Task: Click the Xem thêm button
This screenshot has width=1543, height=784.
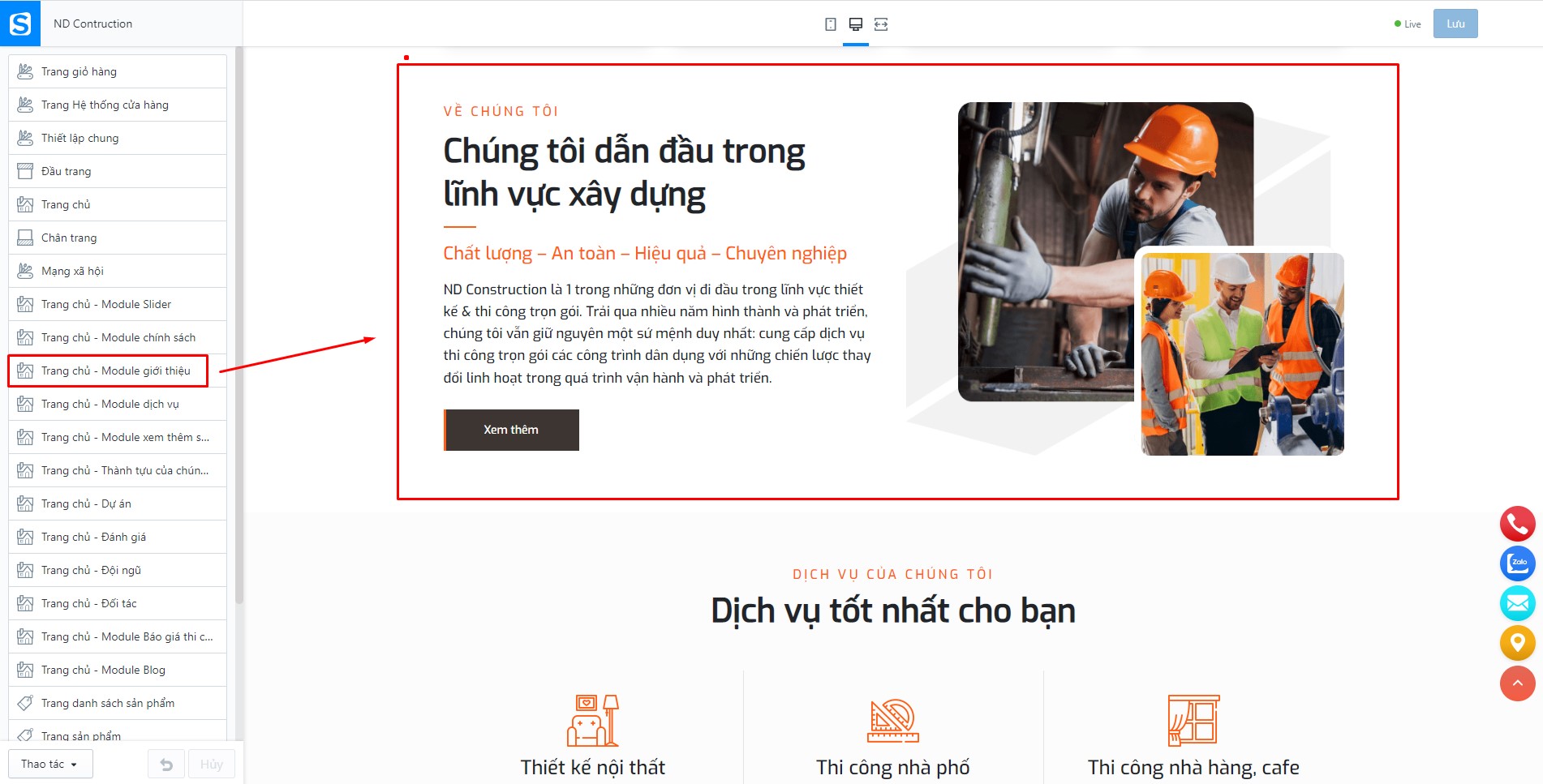Action: click(511, 430)
